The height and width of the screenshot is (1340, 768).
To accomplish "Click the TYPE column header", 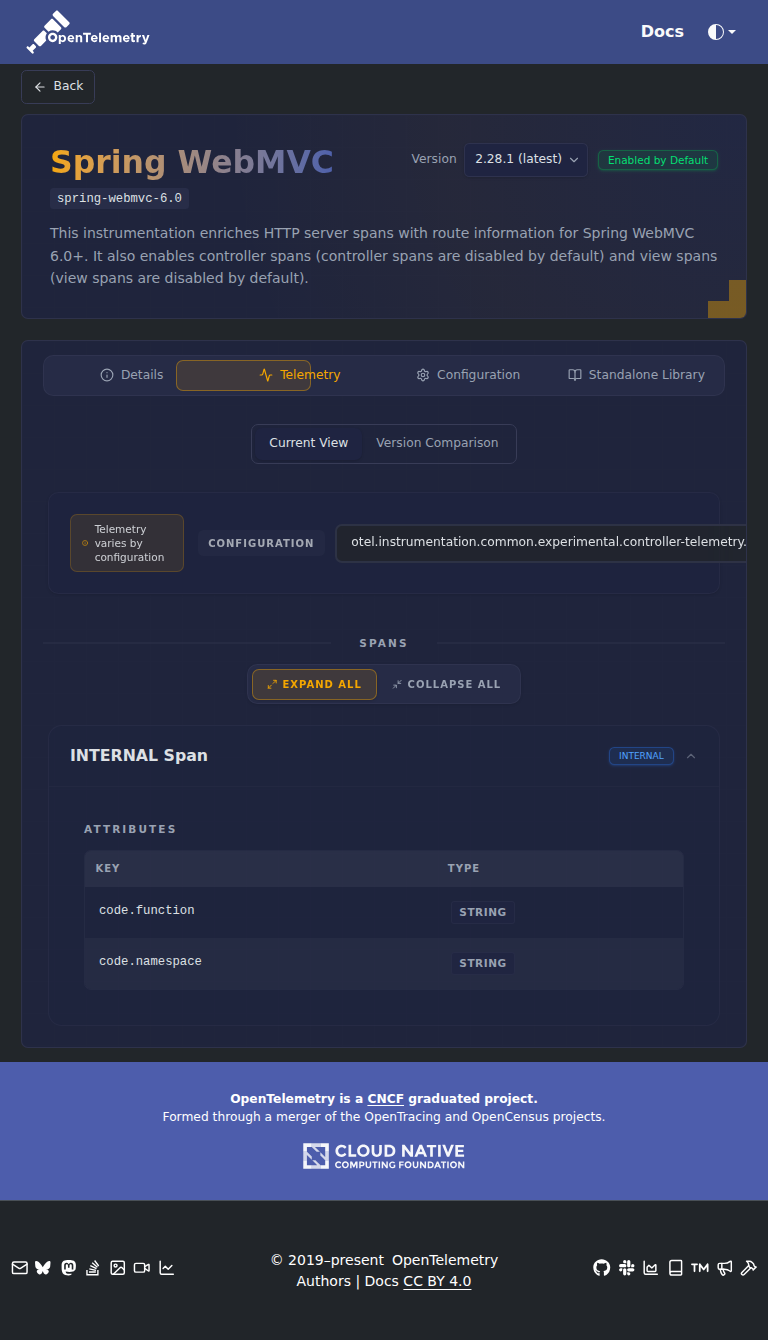I will [464, 868].
